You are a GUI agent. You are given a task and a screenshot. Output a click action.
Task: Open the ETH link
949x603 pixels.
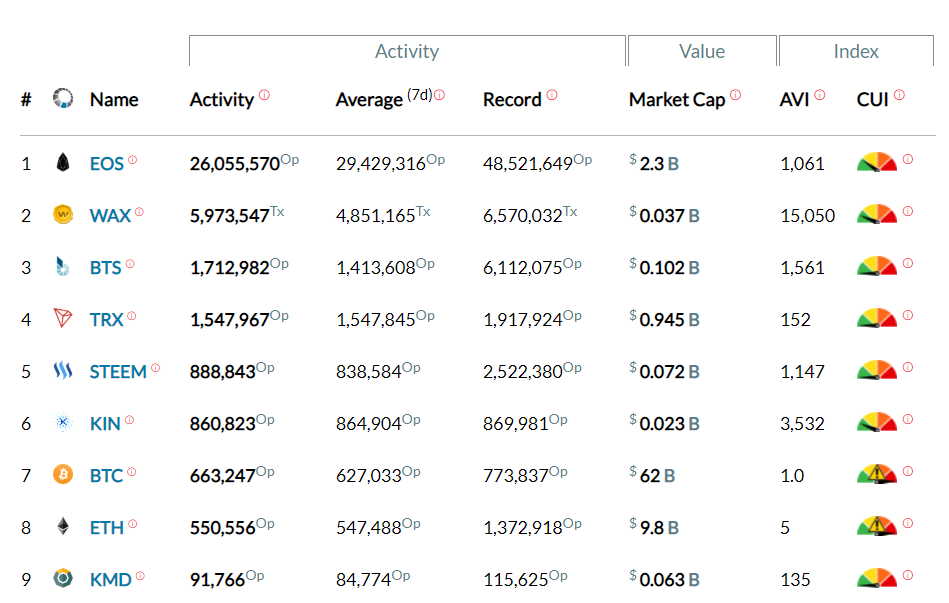(x=107, y=528)
